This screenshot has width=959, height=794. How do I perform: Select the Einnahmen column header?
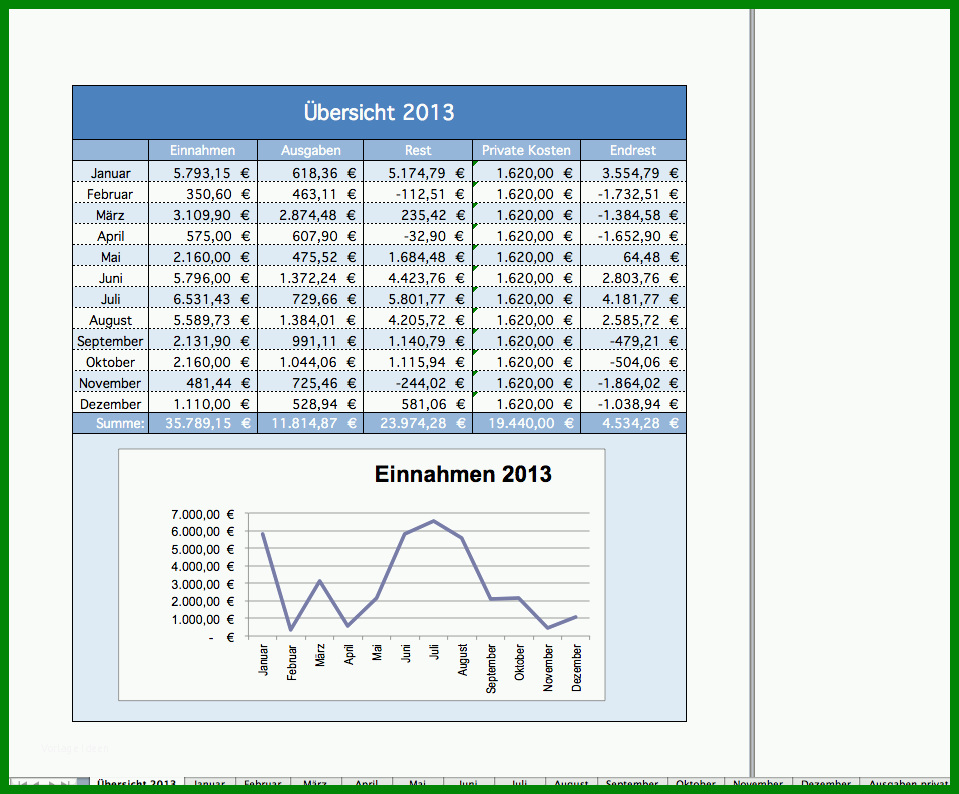[x=202, y=150]
